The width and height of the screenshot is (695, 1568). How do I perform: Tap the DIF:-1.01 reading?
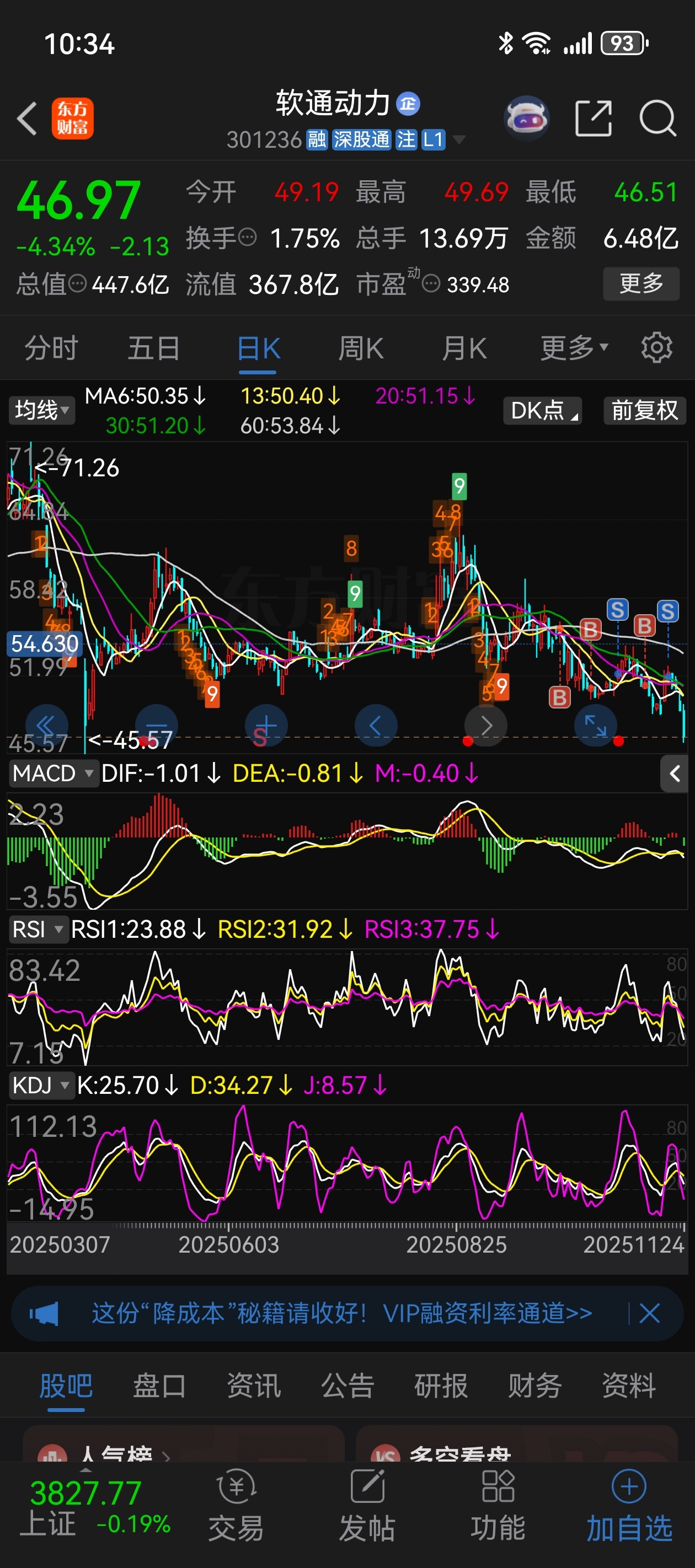(161, 773)
